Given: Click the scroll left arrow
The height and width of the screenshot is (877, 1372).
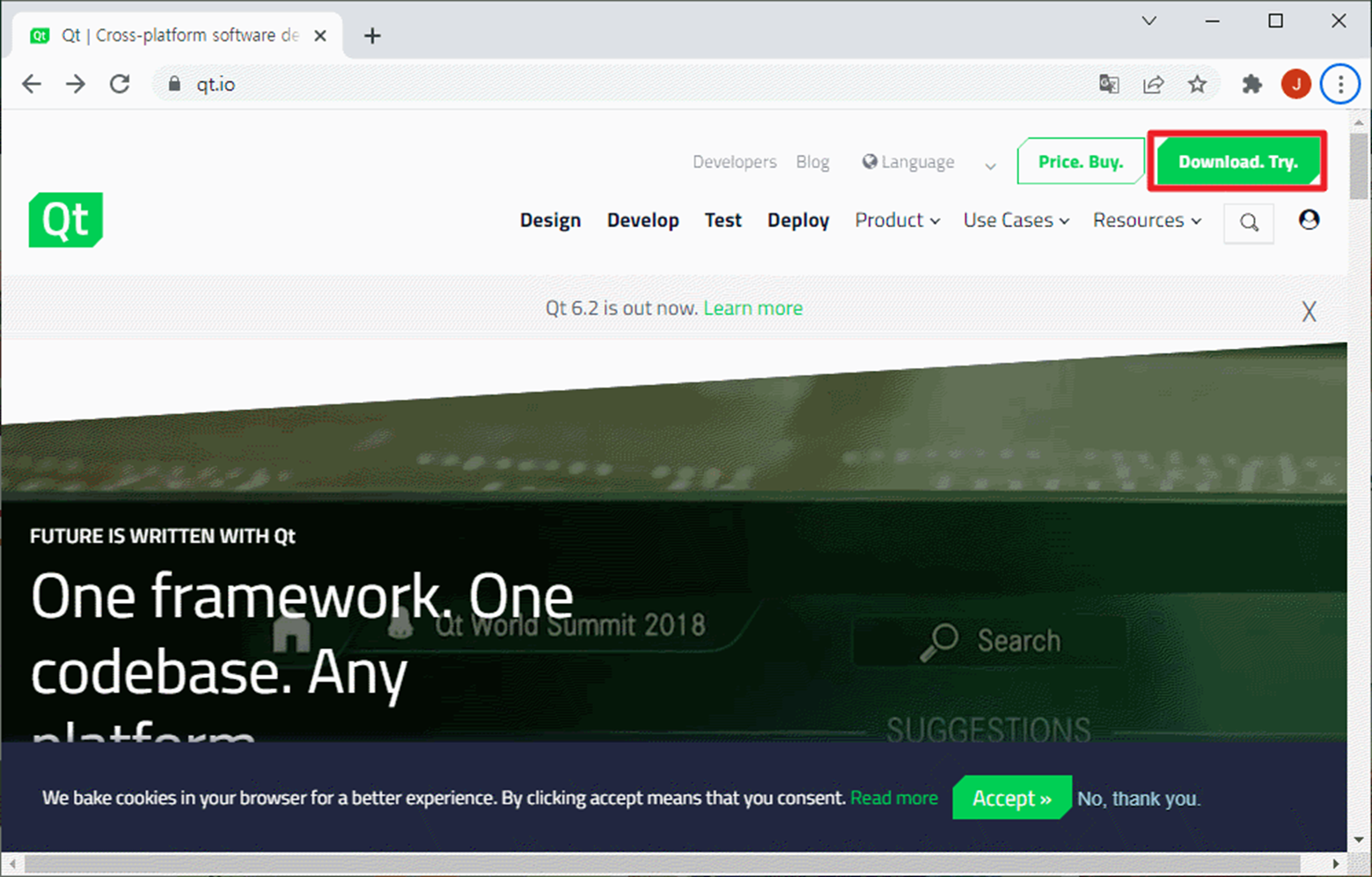Looking at the screenshot, I should click(x=11, y=865).
